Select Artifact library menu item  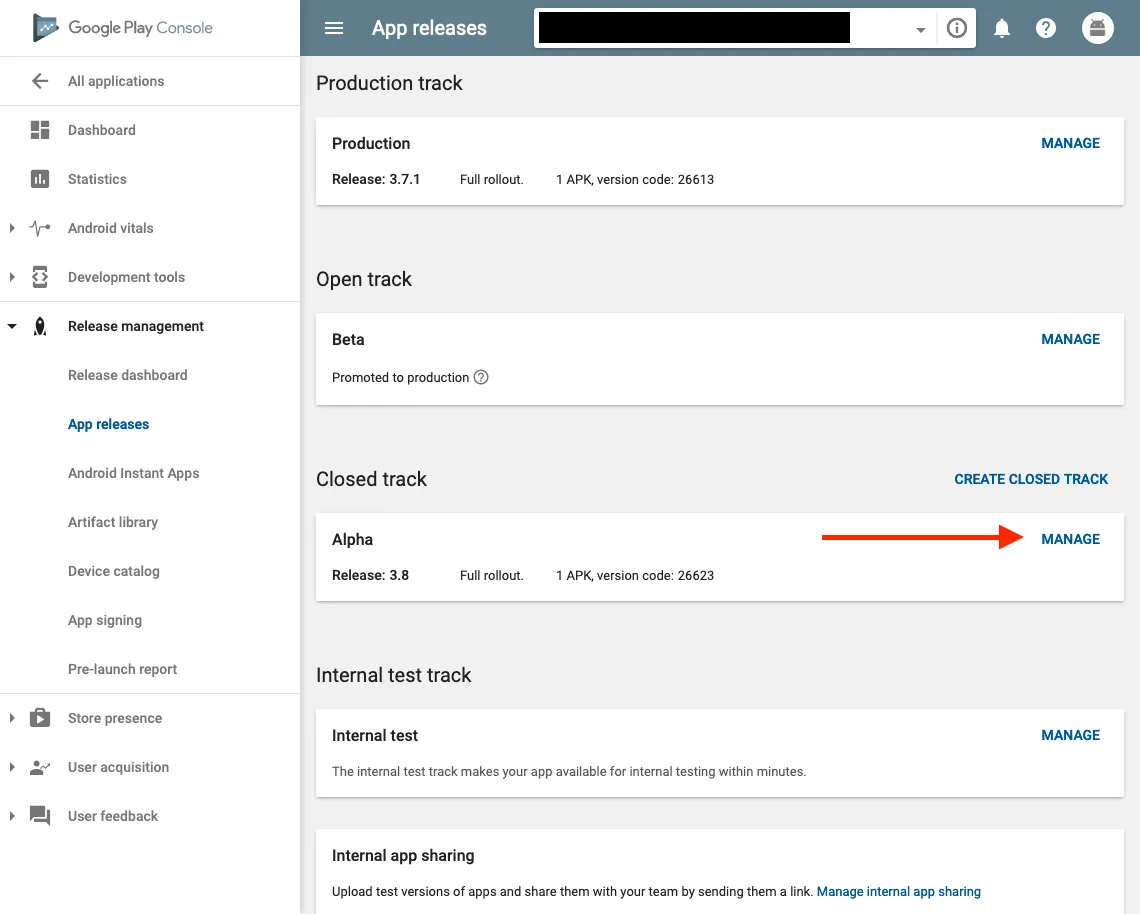(x=113, y=522)
